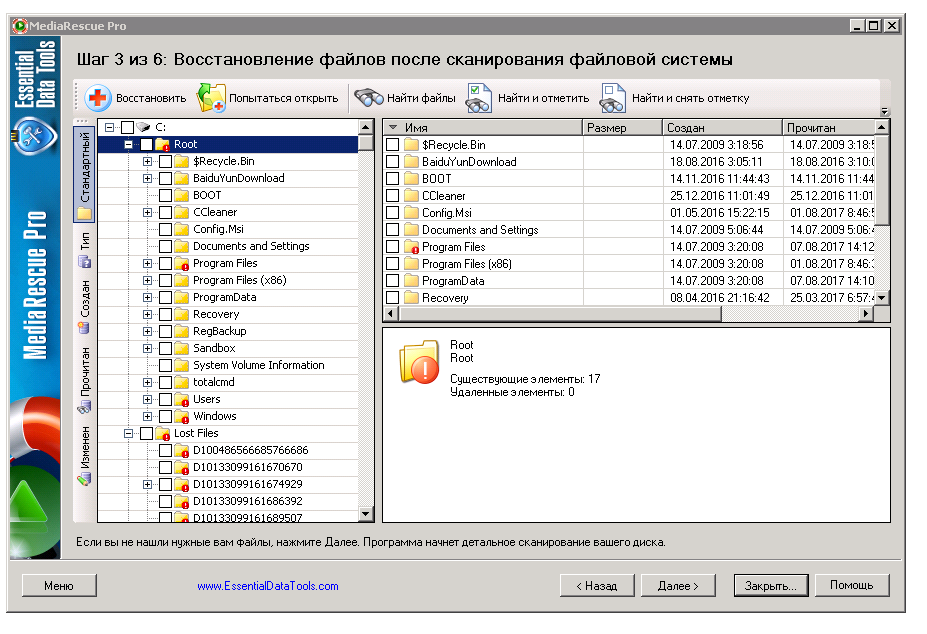Switch to the Изменен view tab

pyautogui.click(x=85, y=455)
